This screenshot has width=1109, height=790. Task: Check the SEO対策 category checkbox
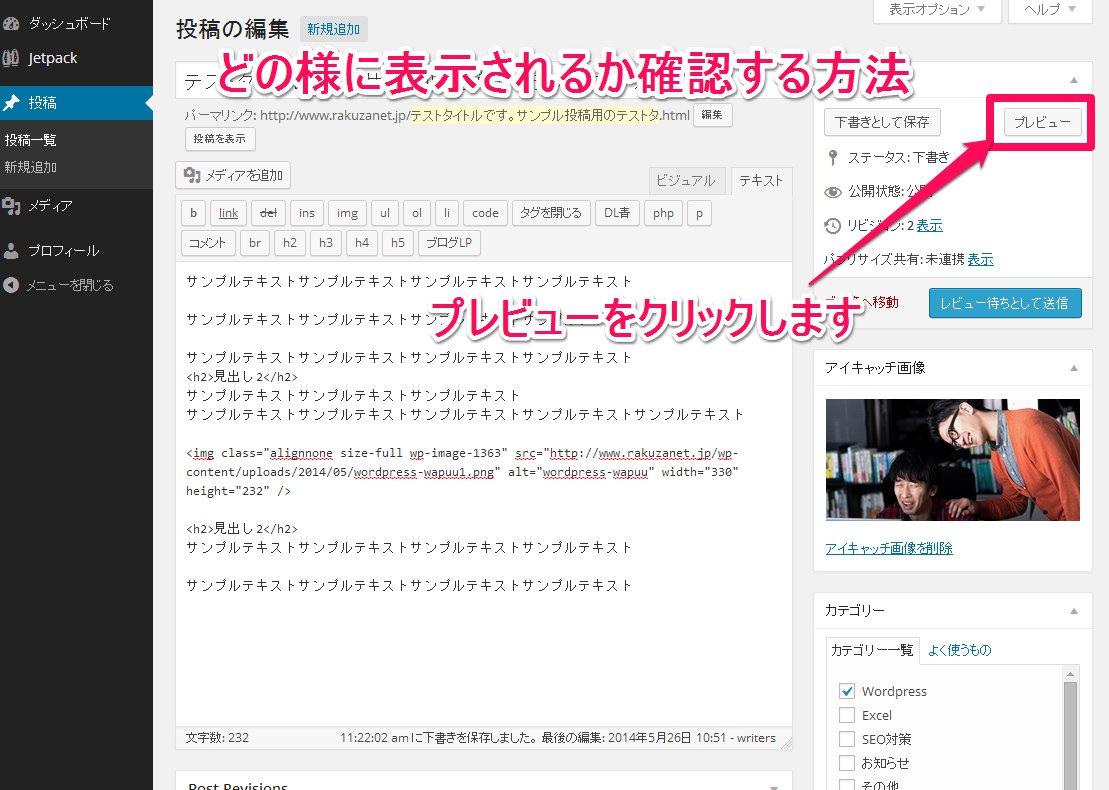point(847,739)
